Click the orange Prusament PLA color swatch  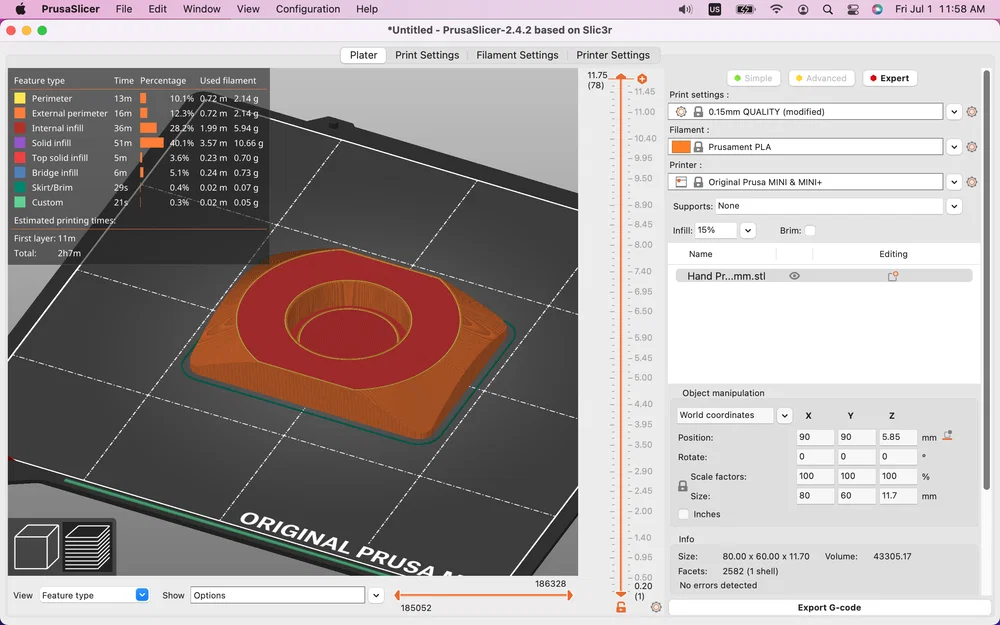[681, 147]
